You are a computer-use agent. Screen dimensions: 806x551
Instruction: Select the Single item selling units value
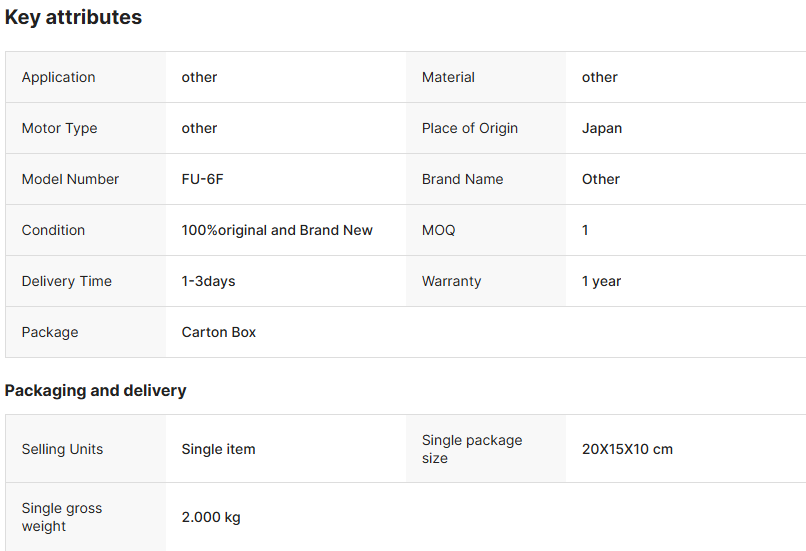218,449
